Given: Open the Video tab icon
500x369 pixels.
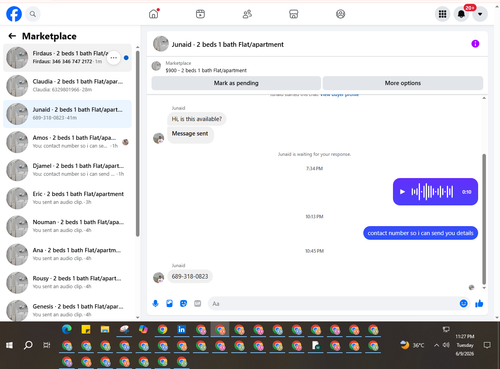Looking at the screenshot, I should (x=200, y=14).
